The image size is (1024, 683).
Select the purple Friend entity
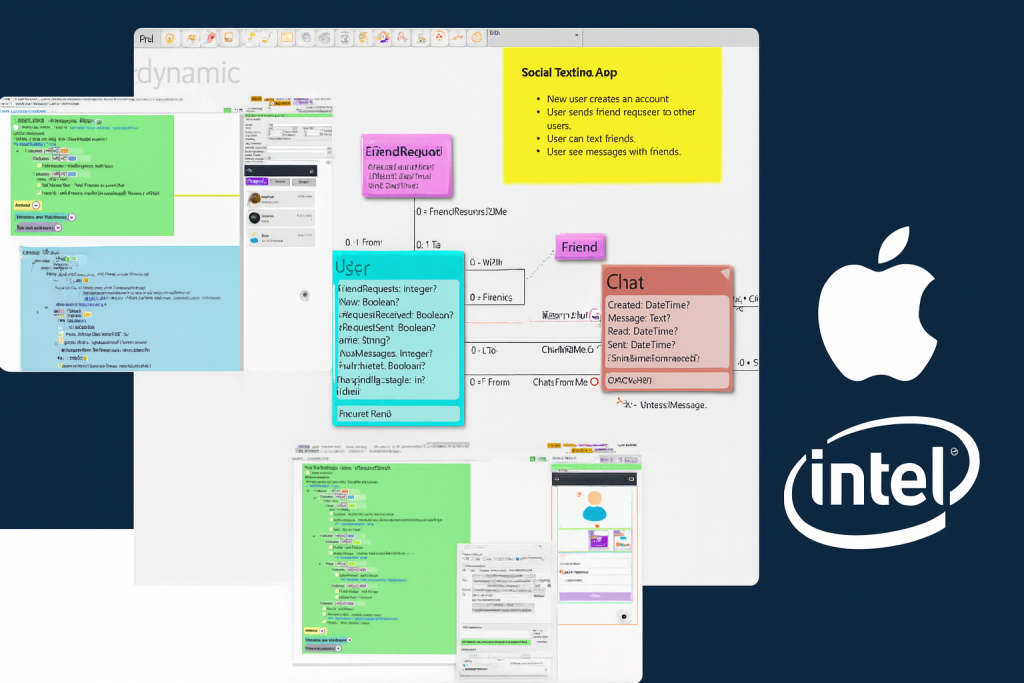click(x=578, y=247)
